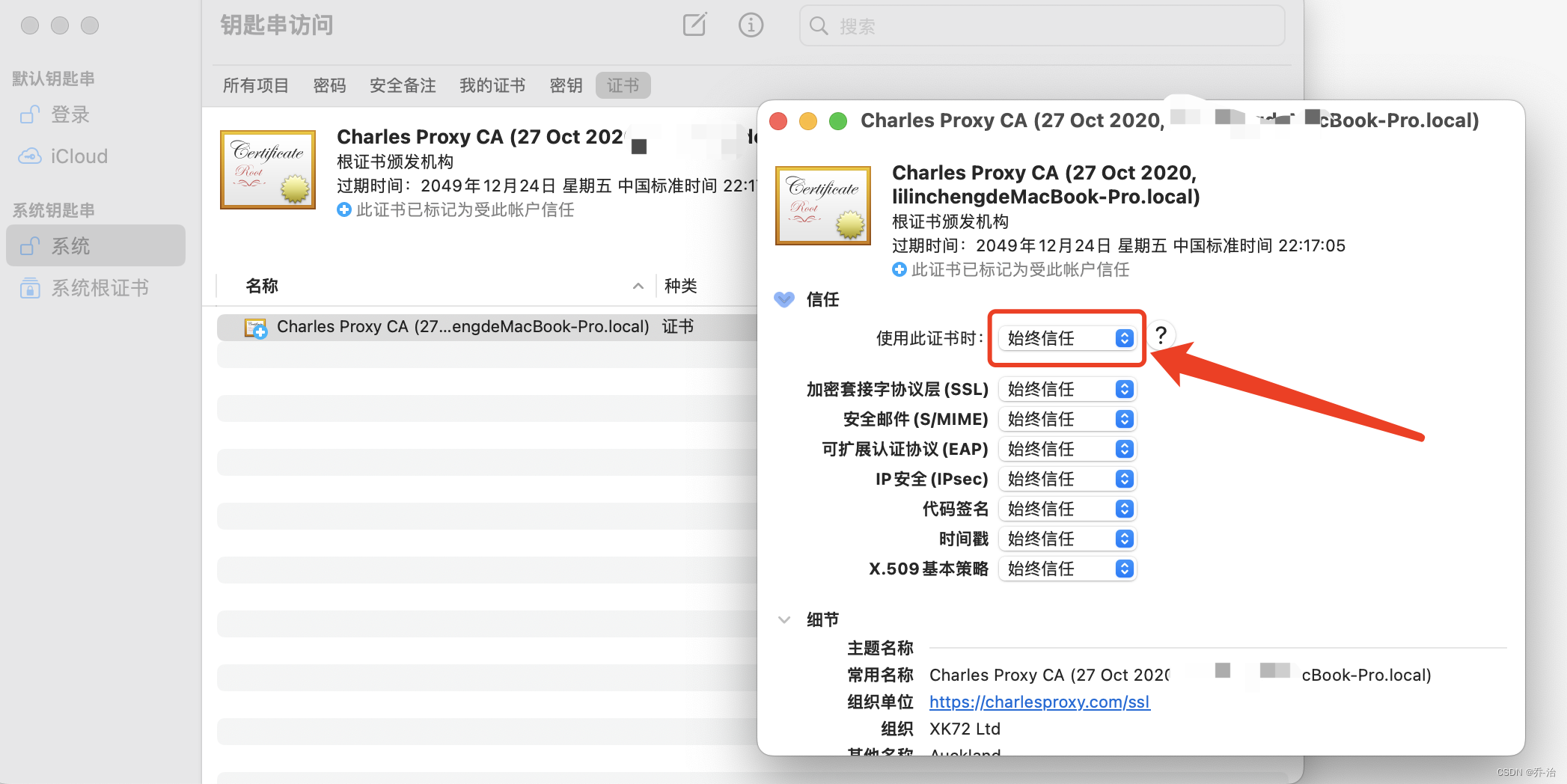Image resolution: width=1567 pixels, height=784 pixels.
Task: Click the 常用名称 Charles Proxy CA value
Action: coord(1180,675)
